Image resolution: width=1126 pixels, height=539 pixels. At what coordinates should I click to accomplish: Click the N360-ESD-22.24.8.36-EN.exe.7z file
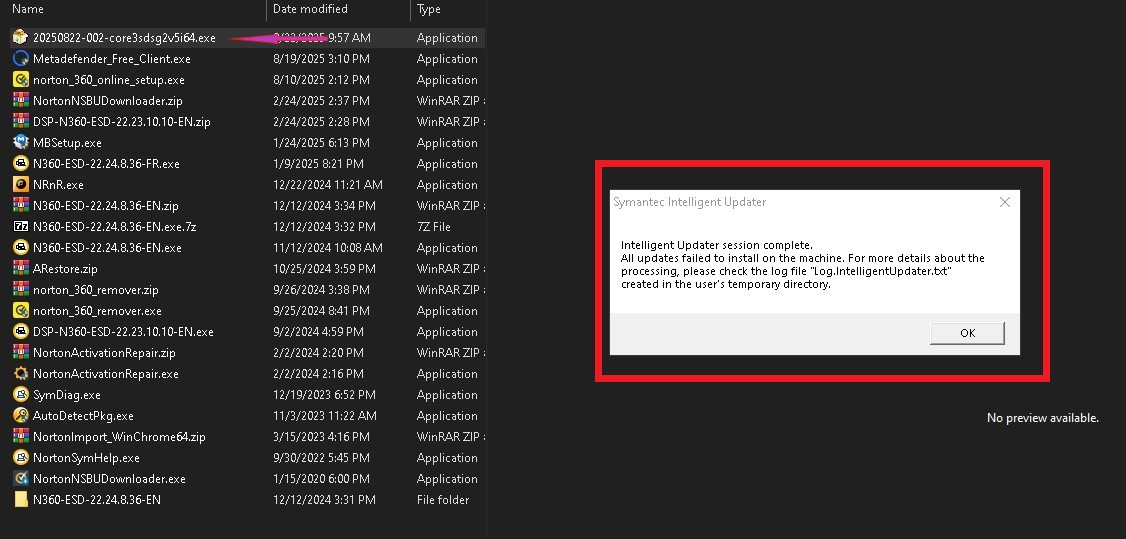(x=114, y=227)
